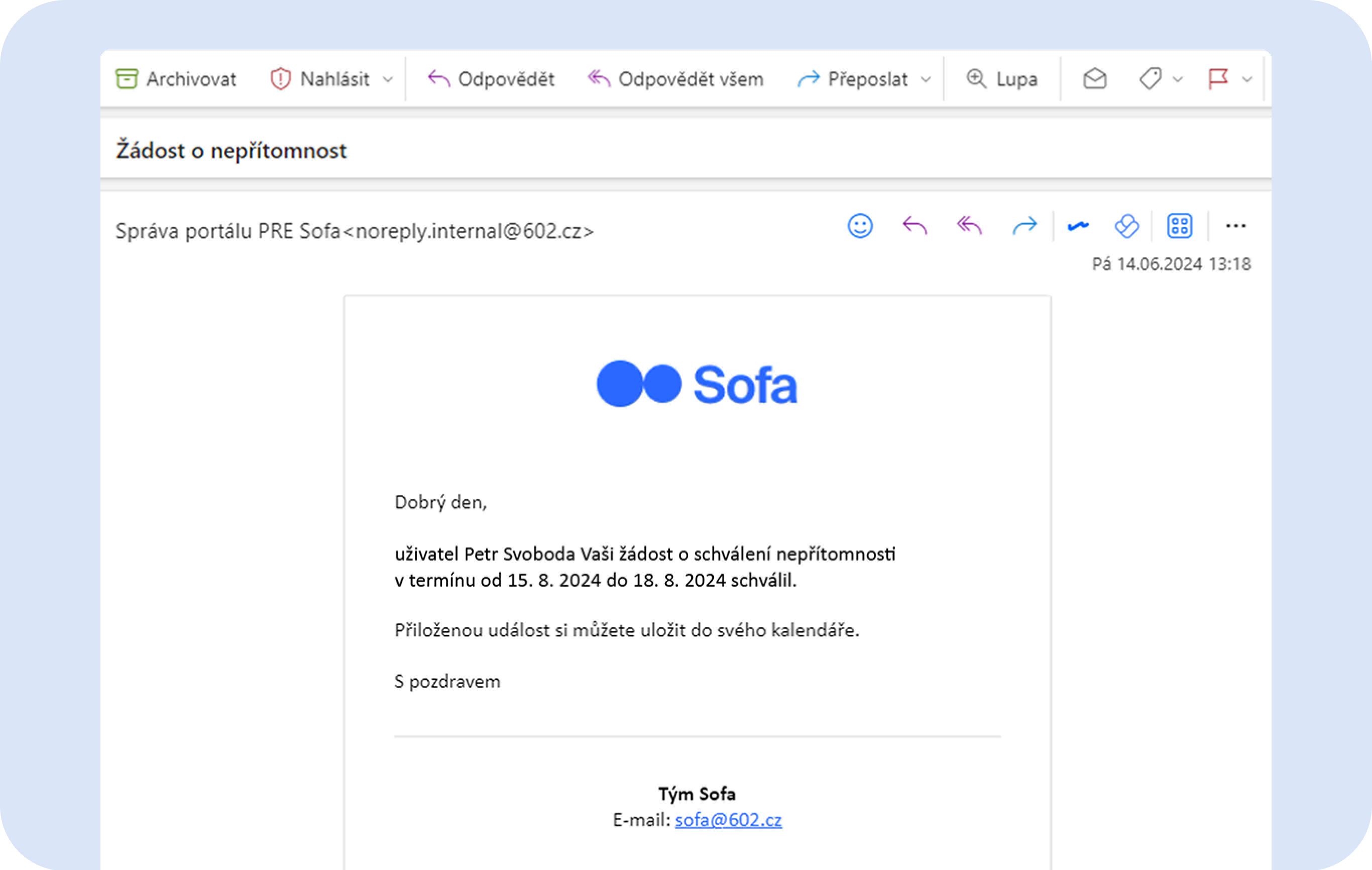Open the Lupa zoom tool
Viewport: 1372px width, 870px height.
coord(1002,79)
